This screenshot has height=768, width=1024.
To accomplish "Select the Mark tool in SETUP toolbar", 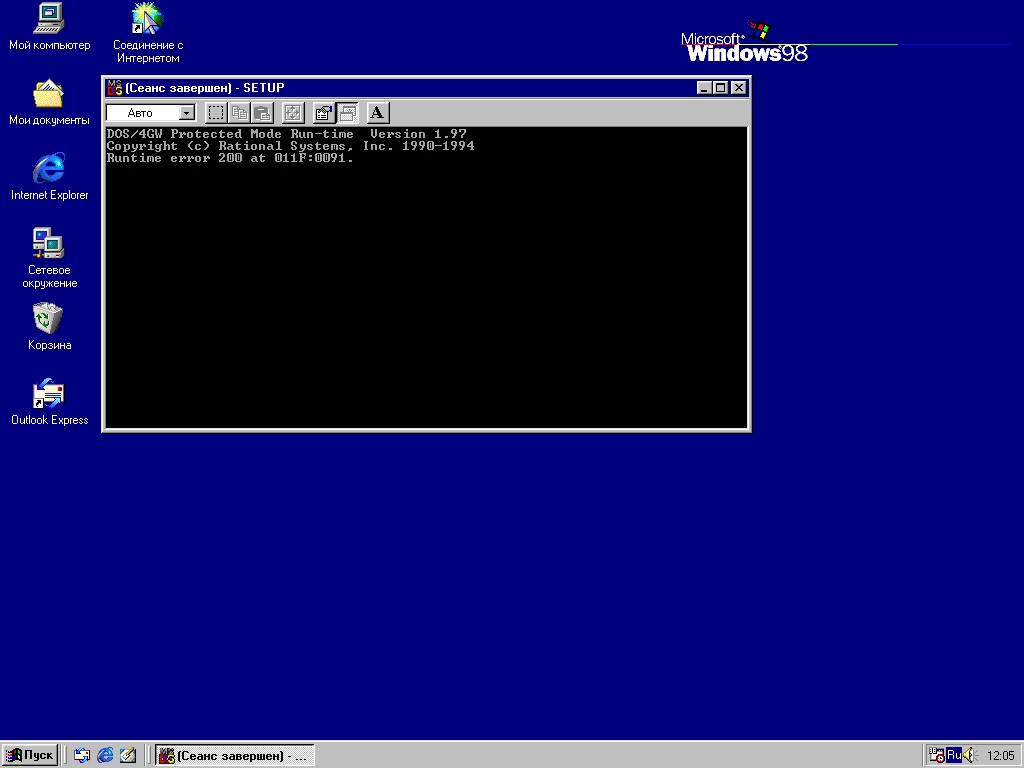I will 216,113.
